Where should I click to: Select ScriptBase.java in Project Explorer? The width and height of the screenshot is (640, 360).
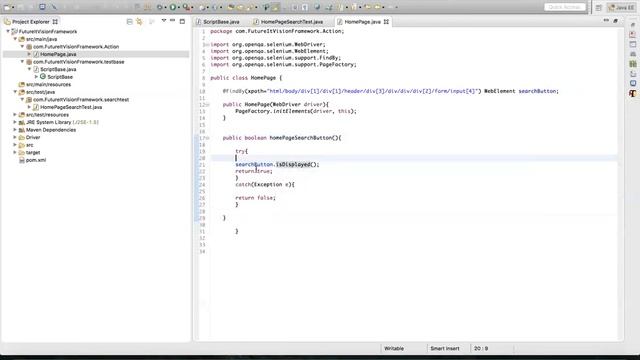(58, 69)
